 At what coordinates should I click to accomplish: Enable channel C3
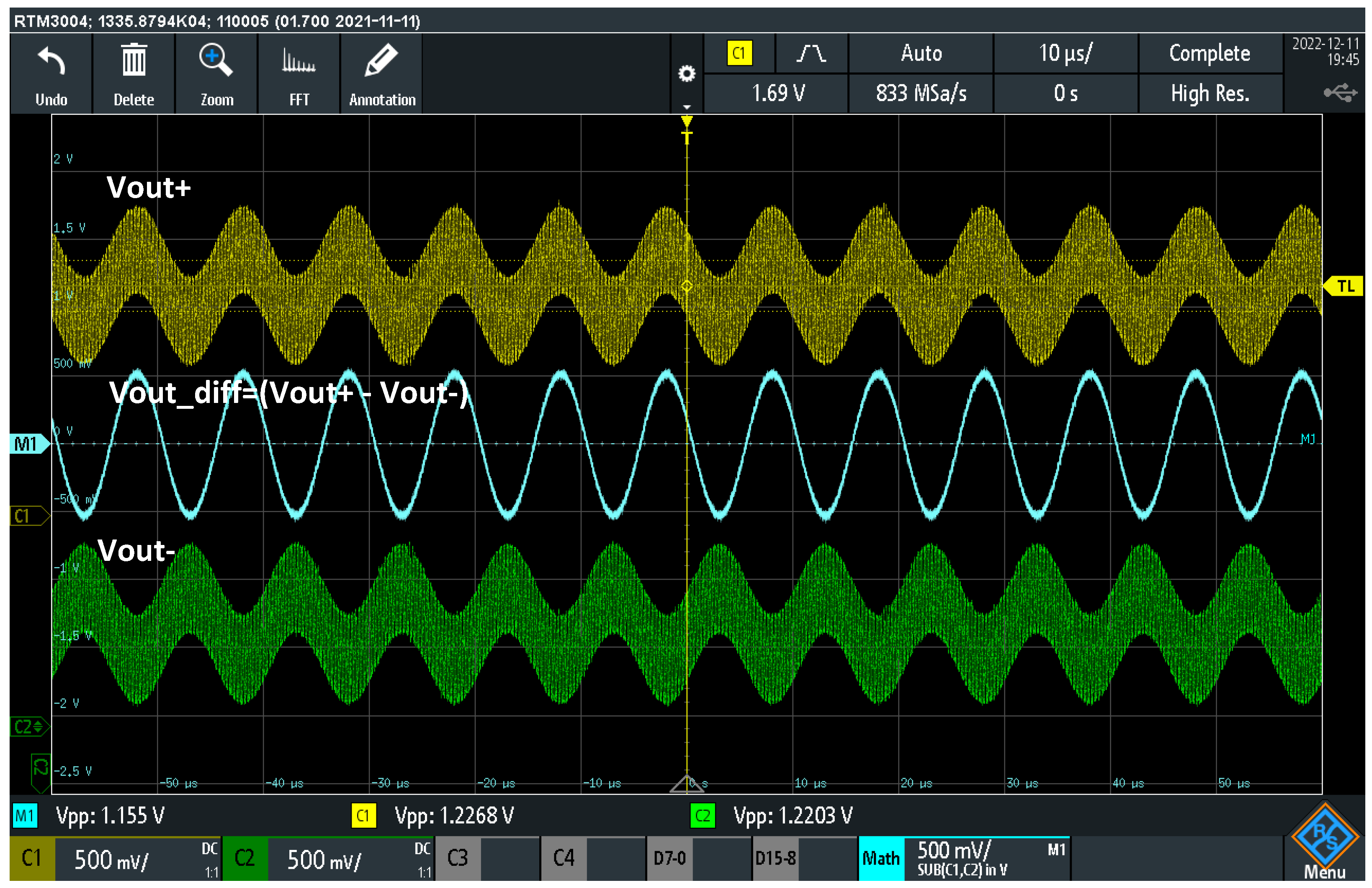458,859
